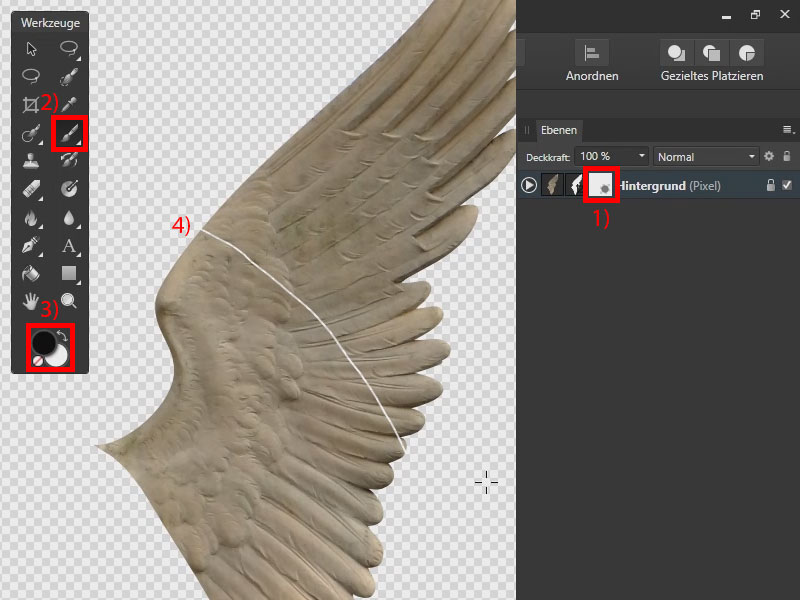
Task: Select the black primary color swatch
Action: (44, 343)
